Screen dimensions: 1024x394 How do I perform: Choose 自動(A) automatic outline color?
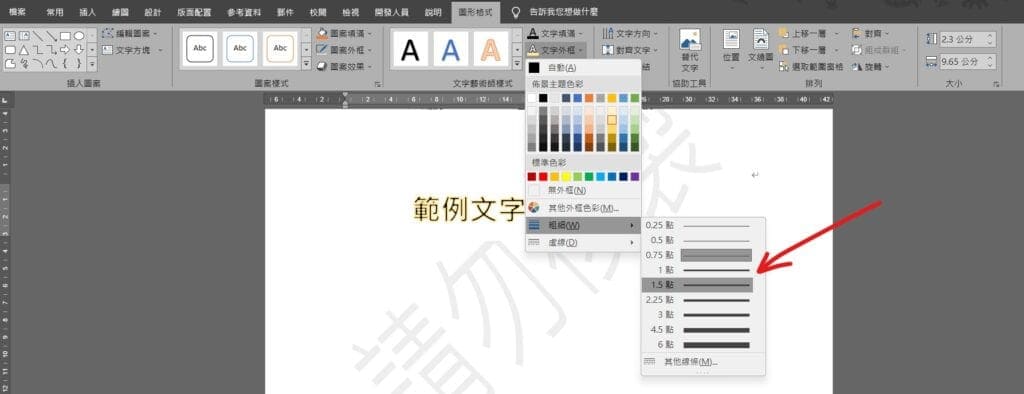(584, 68)
